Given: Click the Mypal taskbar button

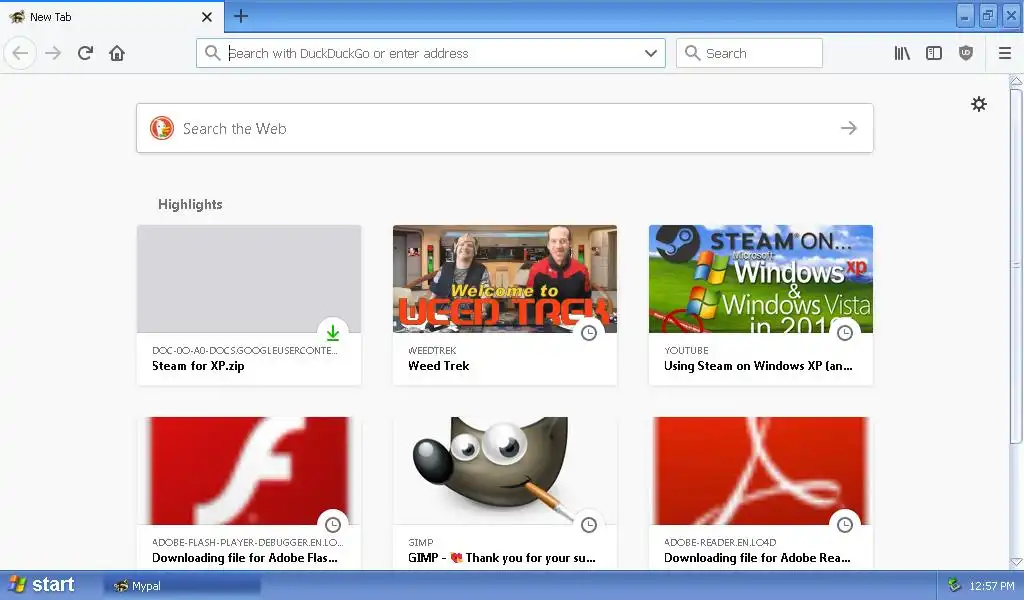Looking at the screenshot, I should 182,586.
